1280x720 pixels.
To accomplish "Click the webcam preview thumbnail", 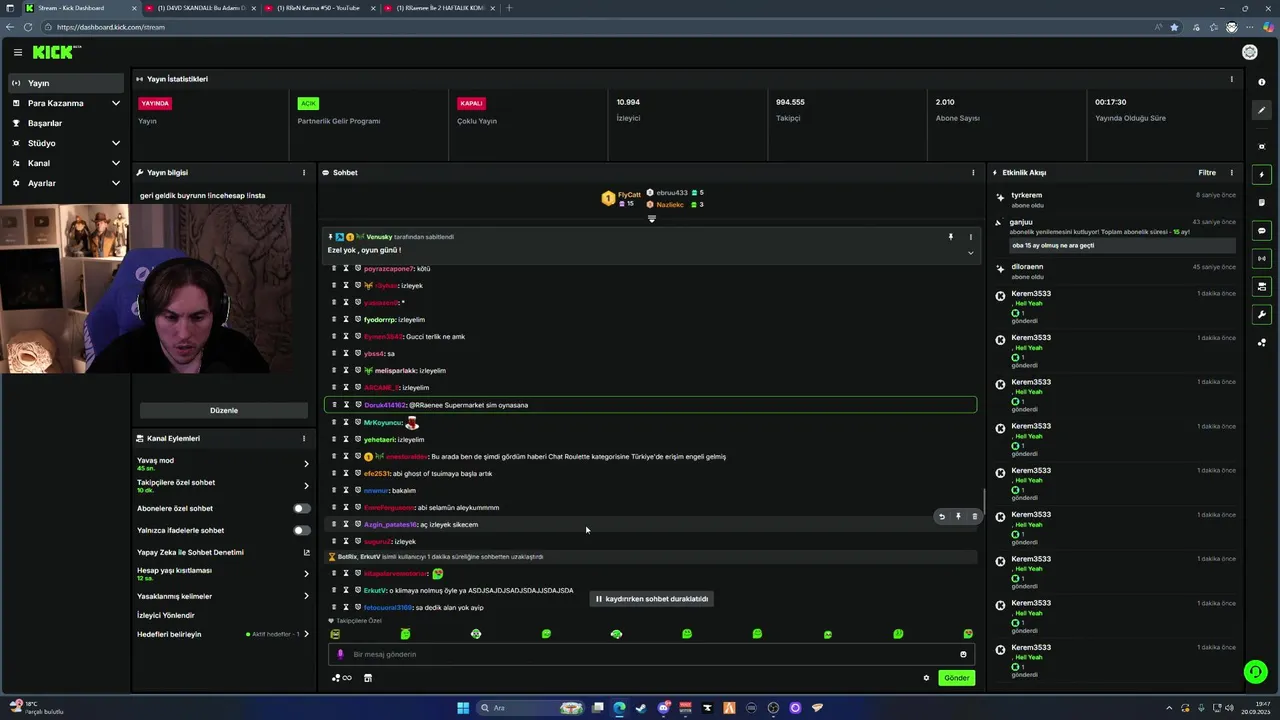I will (x=148, y=289).
